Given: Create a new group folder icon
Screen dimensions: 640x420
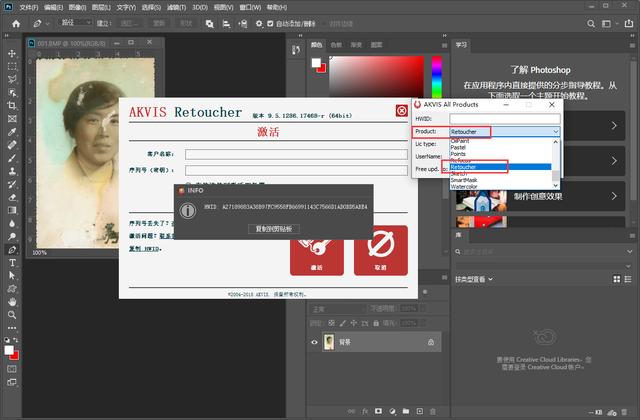Looking at the screenshot, I should pyautogui.click(x=406, y=411).
